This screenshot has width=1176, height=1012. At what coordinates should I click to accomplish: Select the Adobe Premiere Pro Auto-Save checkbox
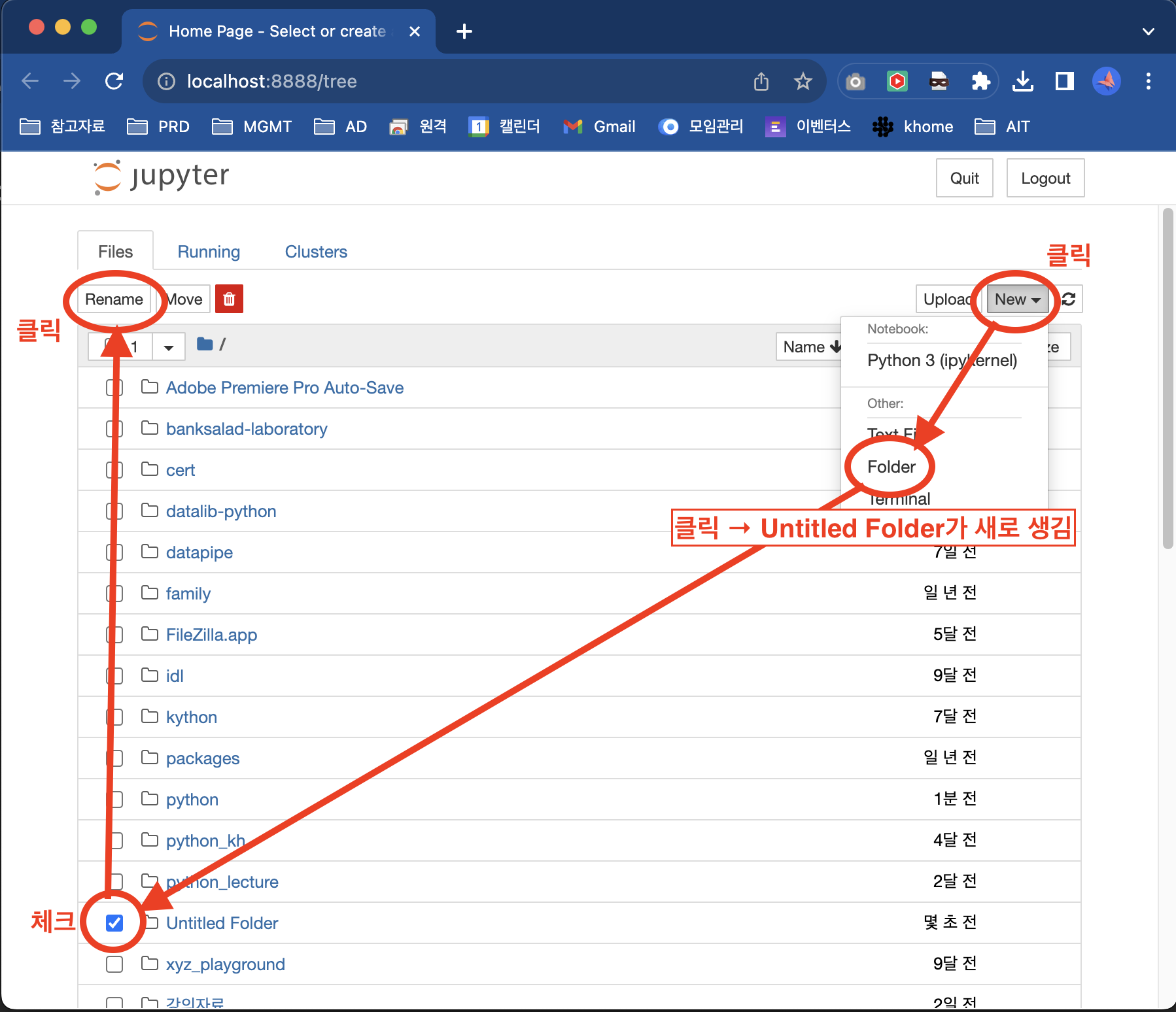114,388
